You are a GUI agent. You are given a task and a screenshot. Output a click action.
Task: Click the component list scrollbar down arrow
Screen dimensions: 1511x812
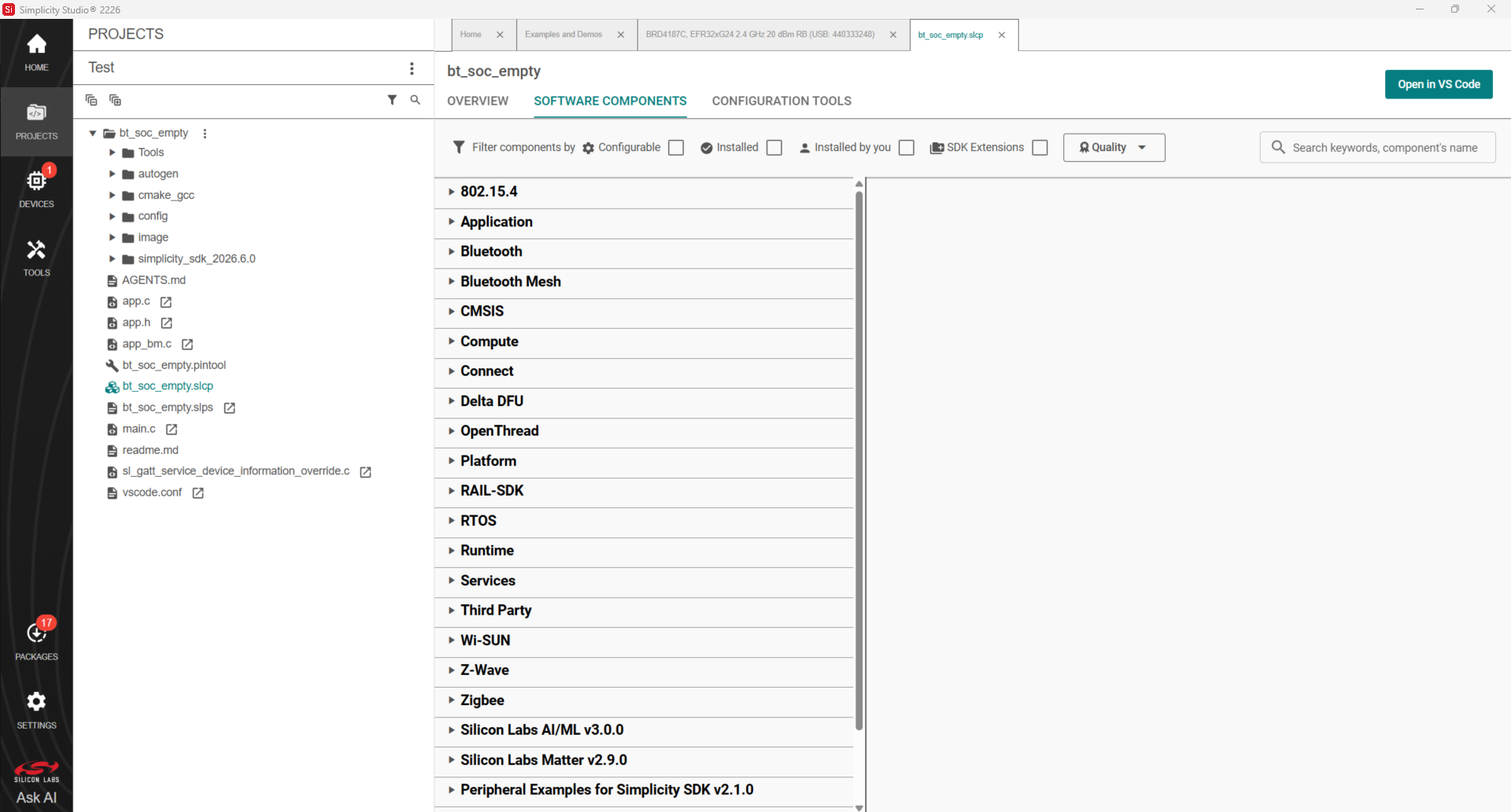coord(859,807)
